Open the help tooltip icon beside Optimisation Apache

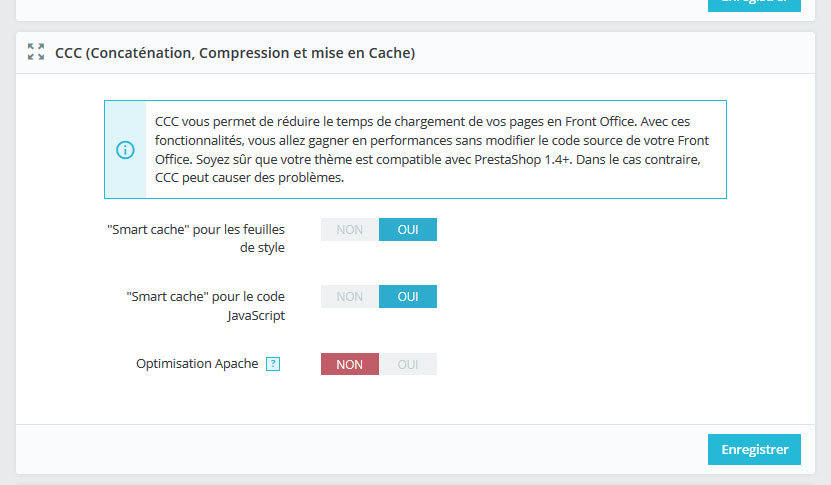click(x=273, y=364)
